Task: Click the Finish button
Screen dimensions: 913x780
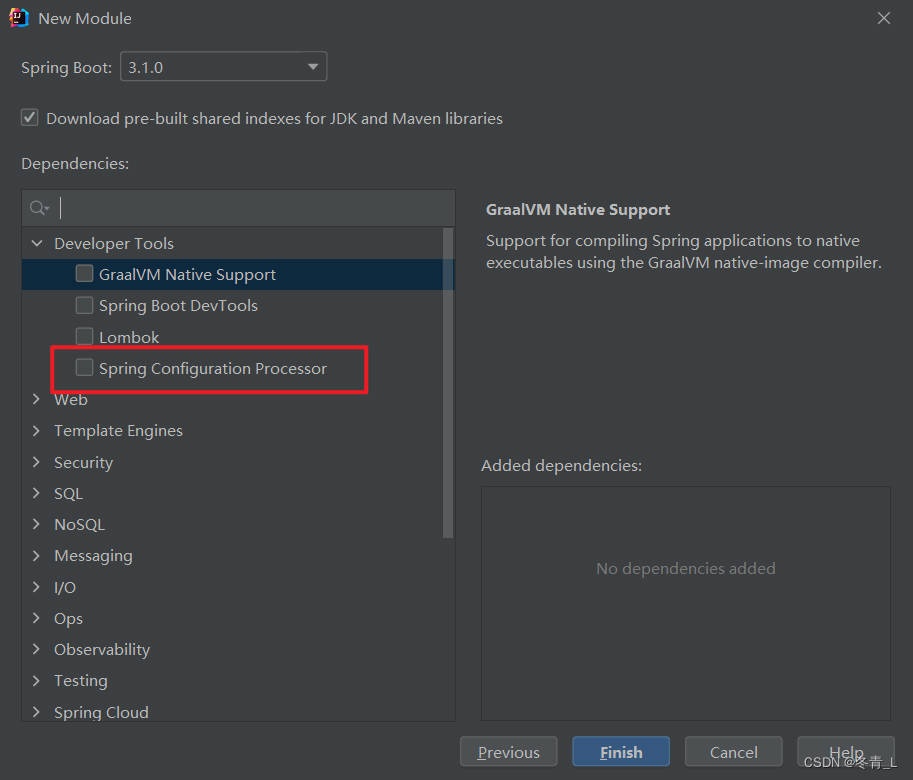Action: (620, 751)
